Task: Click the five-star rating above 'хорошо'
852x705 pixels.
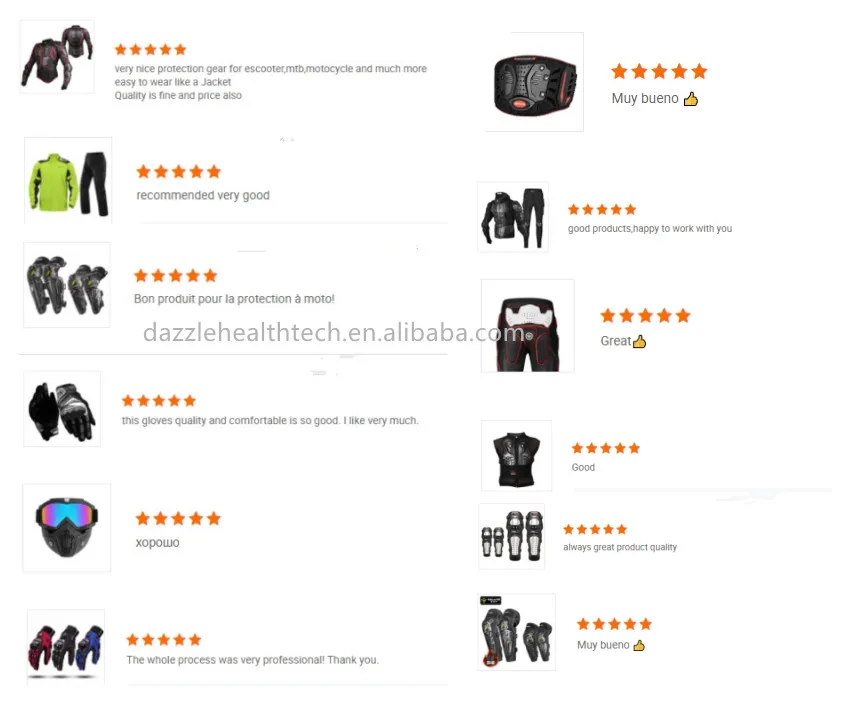Action: tap(178, 519)
